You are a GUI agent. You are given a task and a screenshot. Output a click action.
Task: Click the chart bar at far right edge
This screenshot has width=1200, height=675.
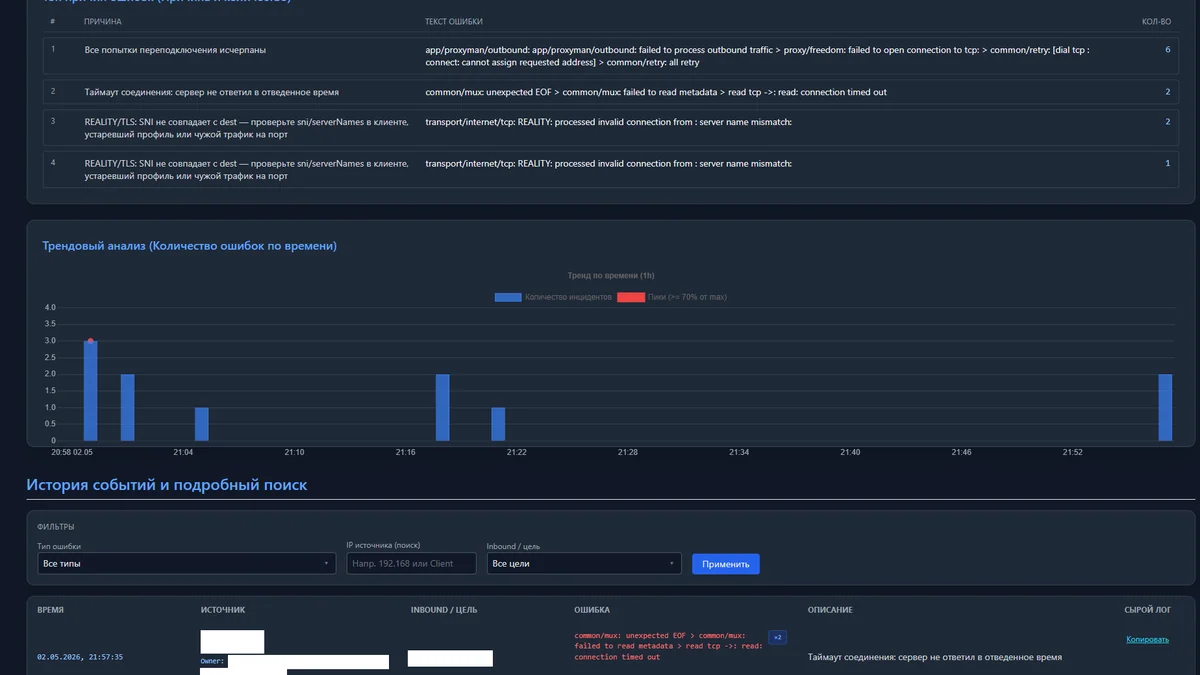click(x=1165, y=407)
